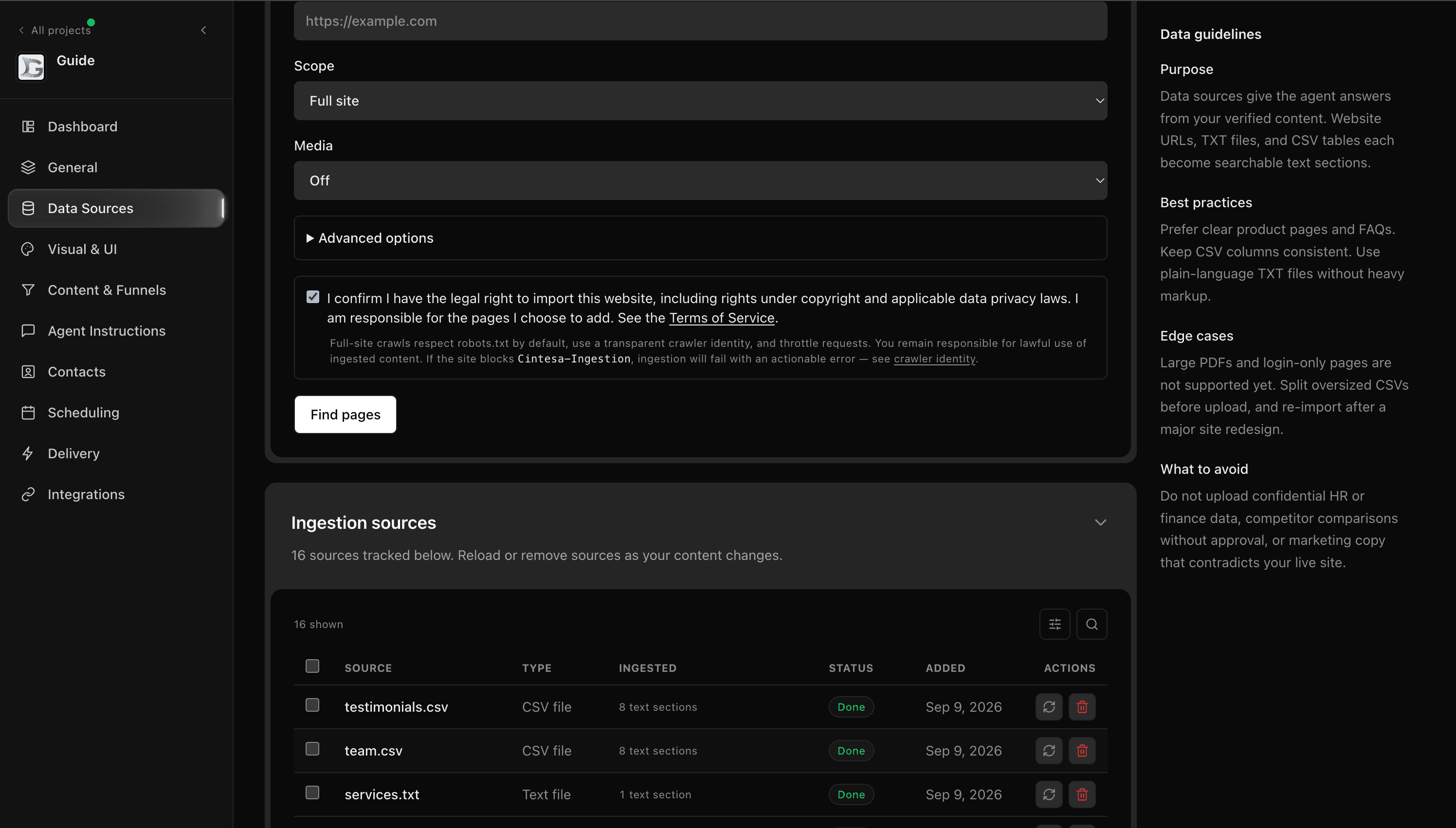Collapse the Ingestion sources section
Screen dimensions: 1456x828
(1100, 522)
